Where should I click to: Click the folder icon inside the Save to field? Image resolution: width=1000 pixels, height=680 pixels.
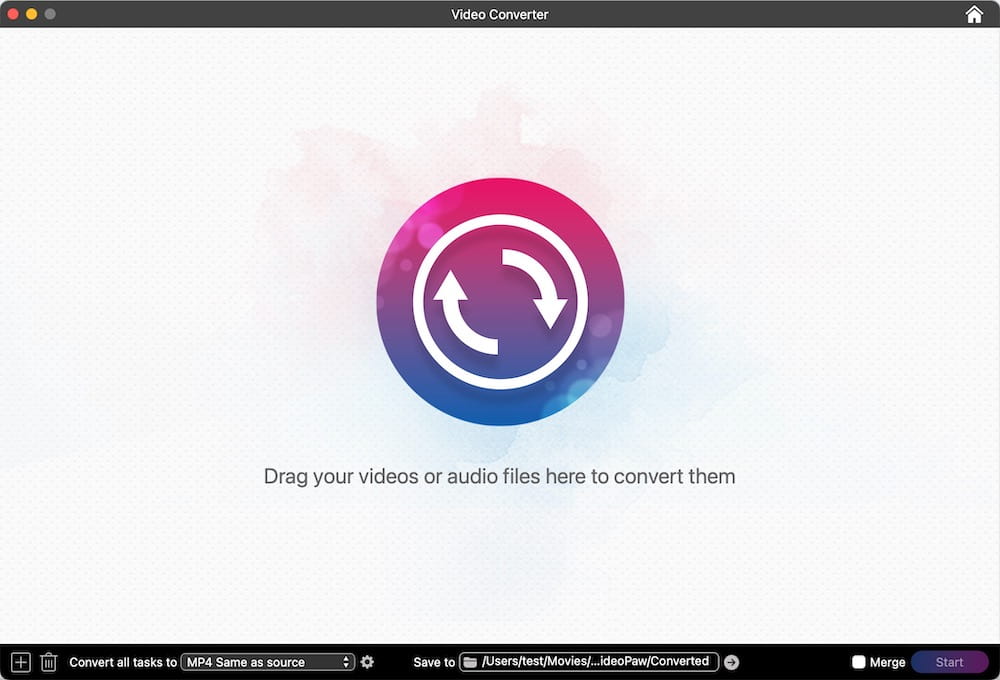[468, 661]
